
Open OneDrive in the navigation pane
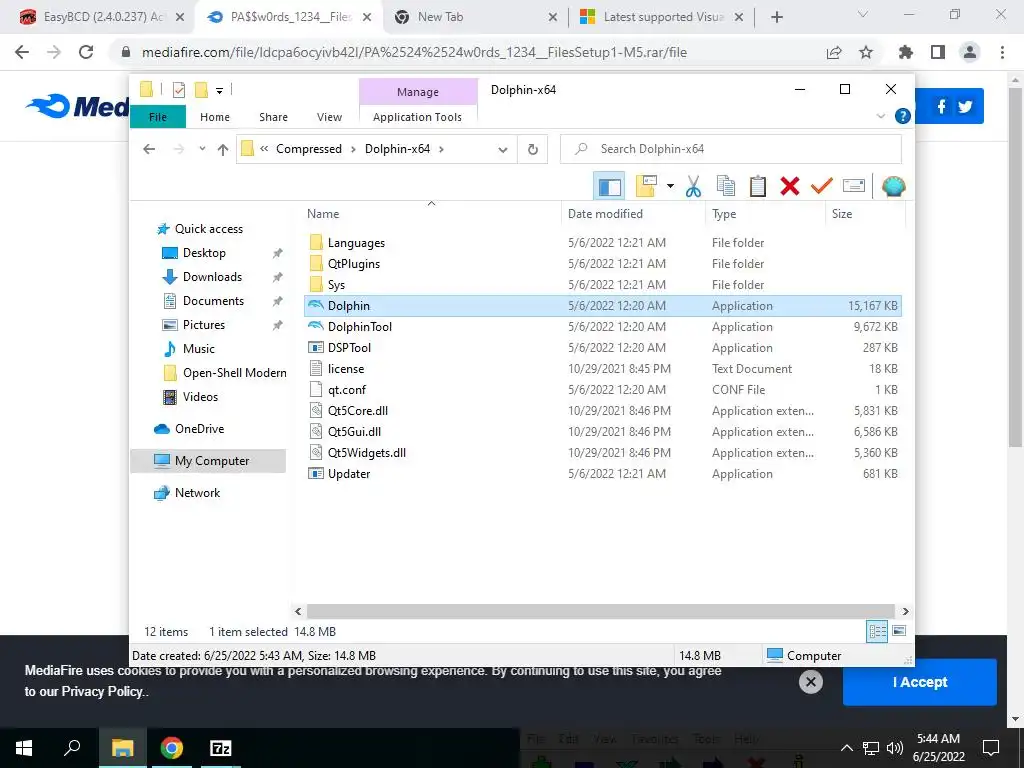coord(199,429)
